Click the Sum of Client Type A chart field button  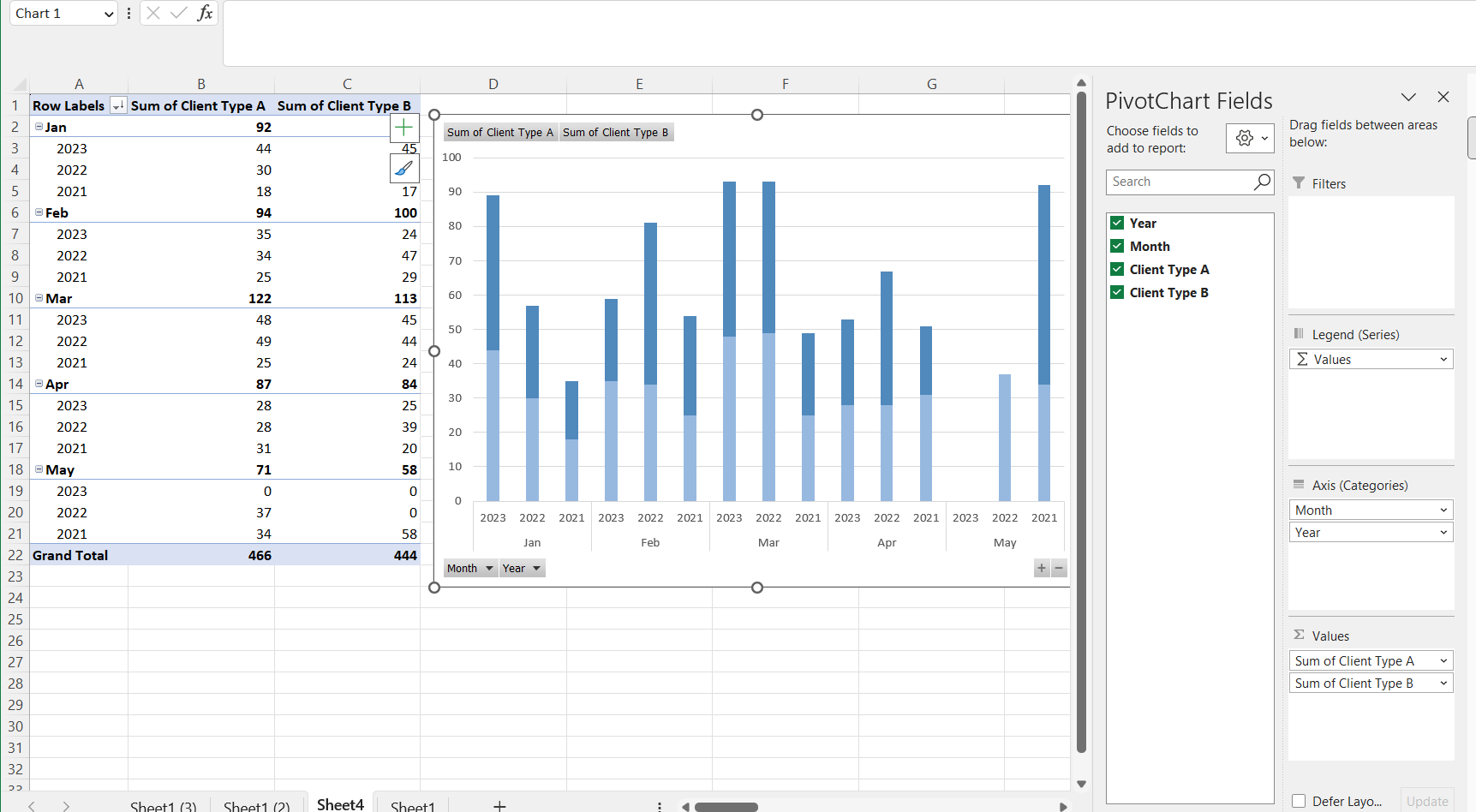click(x=499, y=132)
